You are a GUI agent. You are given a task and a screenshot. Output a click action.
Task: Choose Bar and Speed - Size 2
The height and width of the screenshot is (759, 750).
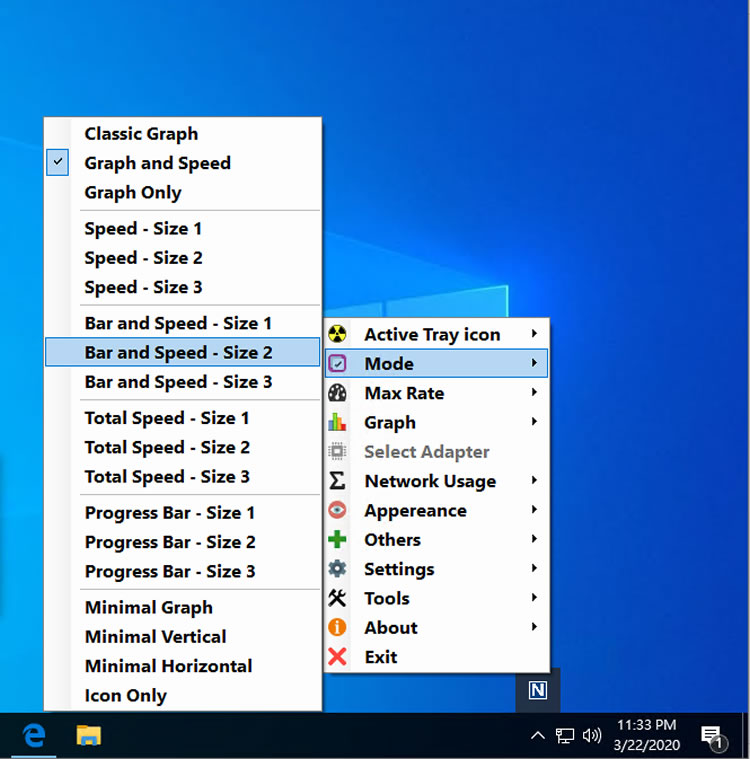point(178,352)
